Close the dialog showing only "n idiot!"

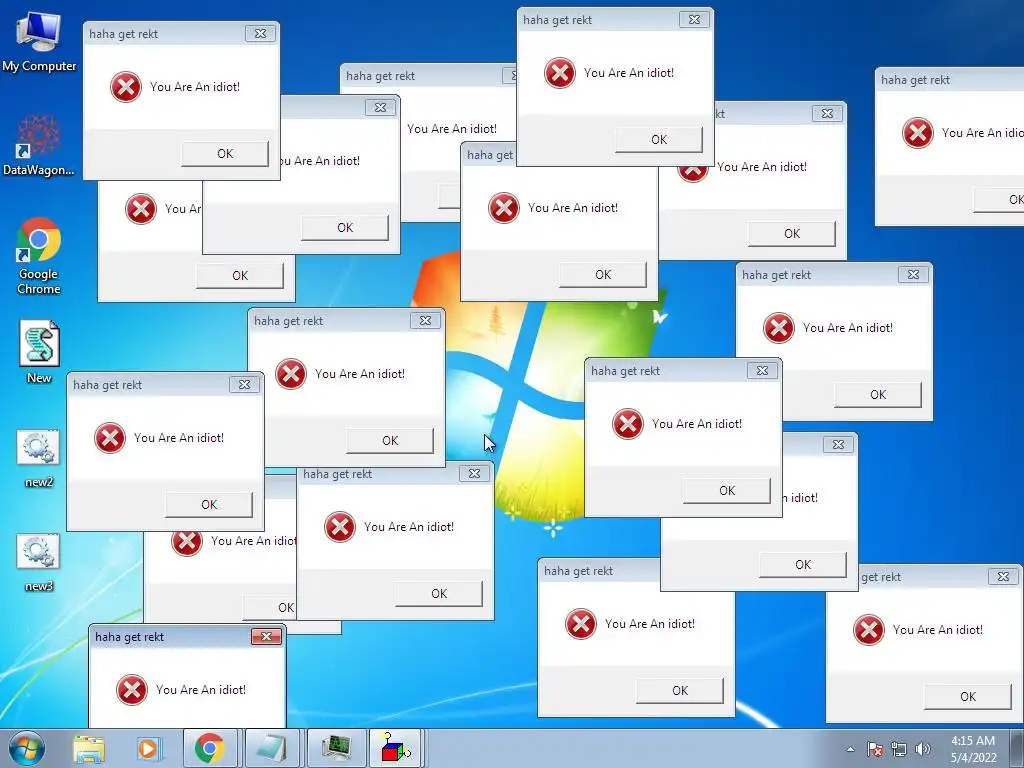(x=838, y=445)
